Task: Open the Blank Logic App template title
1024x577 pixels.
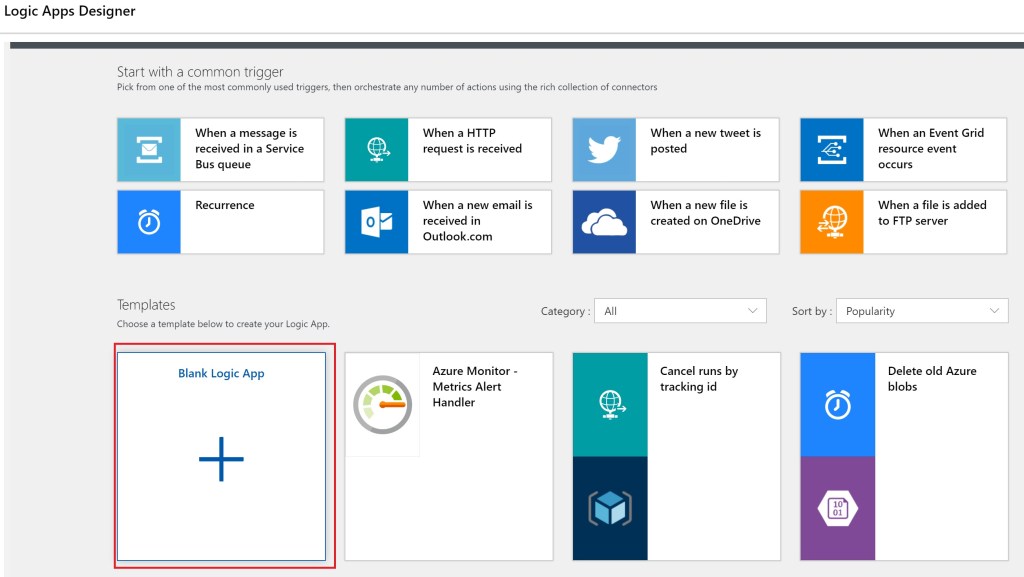Action: 221,374
